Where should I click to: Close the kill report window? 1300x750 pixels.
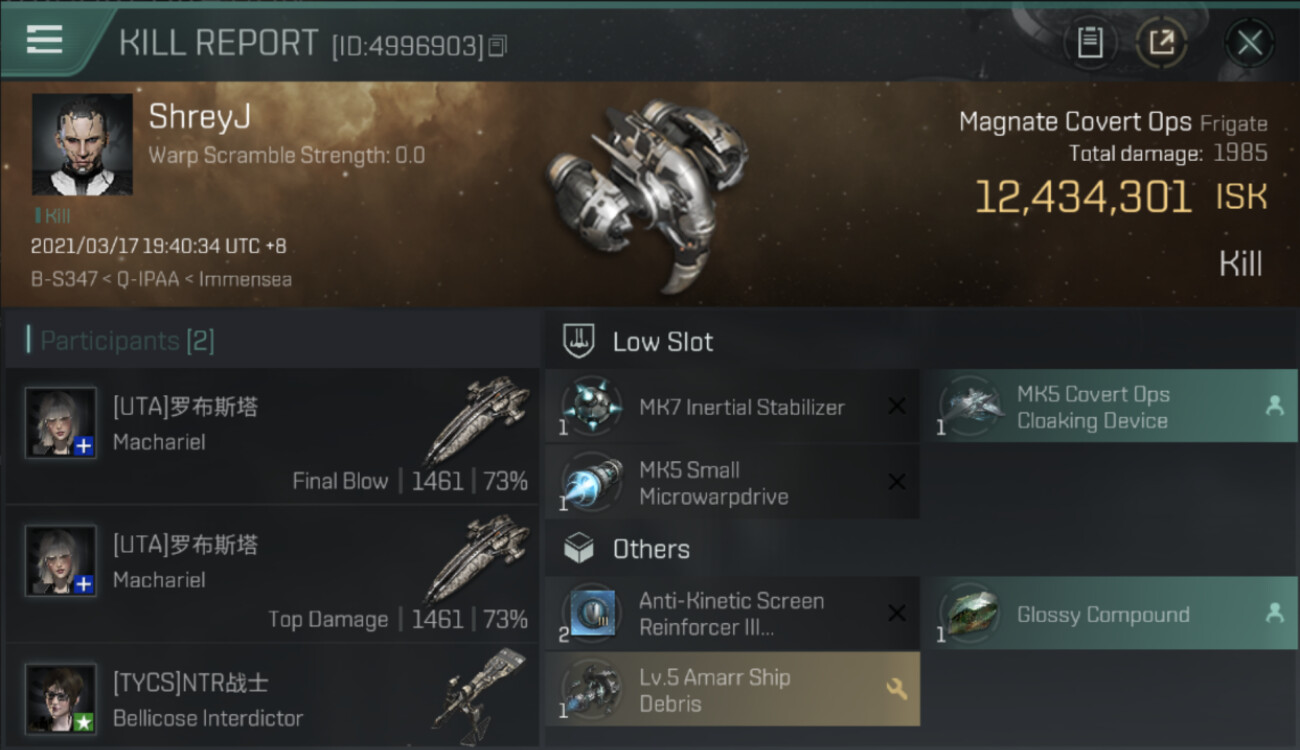[x=1249, y=43]
